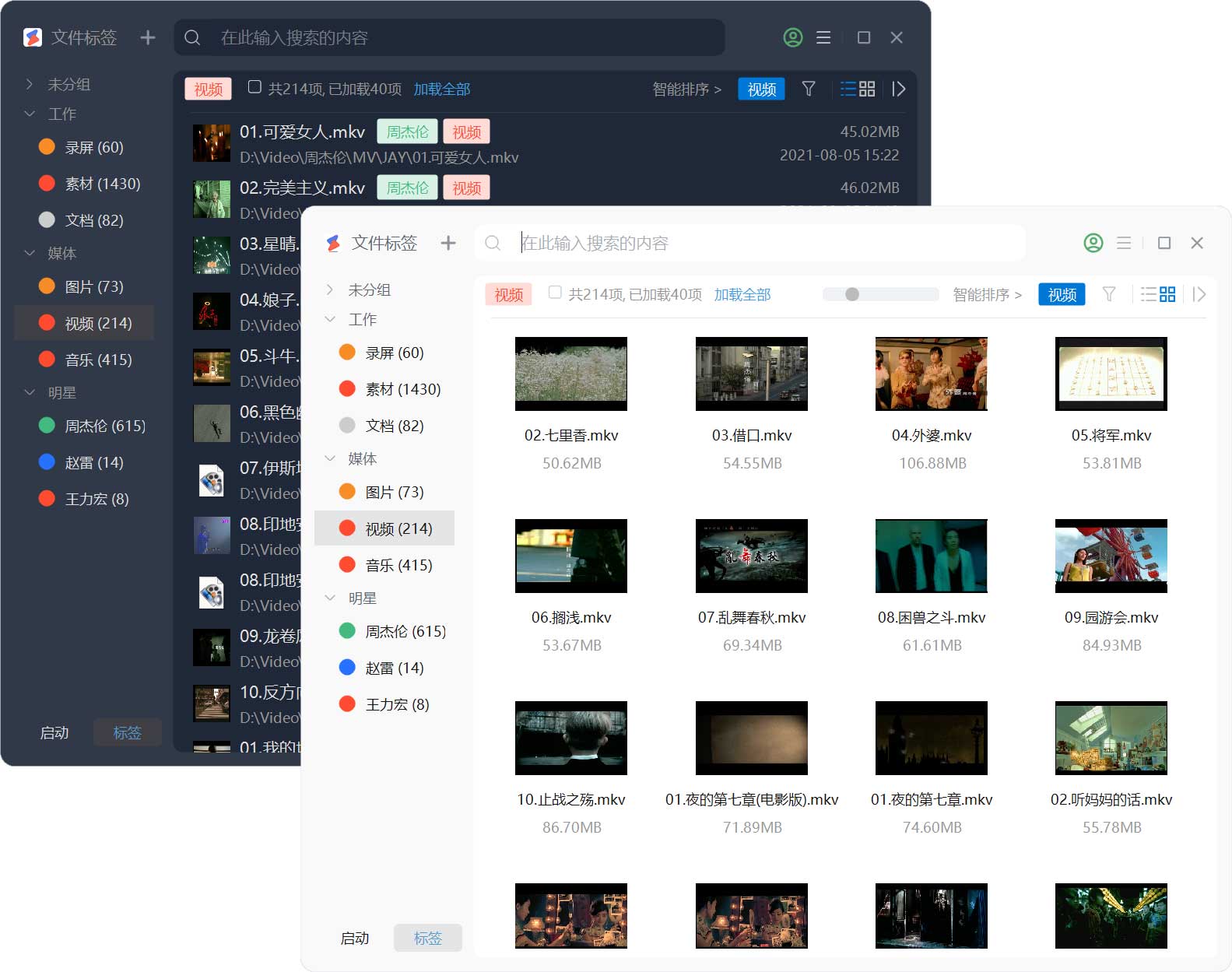Click the filter funnel icon in light window
The width and height of the screenshot is (1232, 972).
[1109, 294]
